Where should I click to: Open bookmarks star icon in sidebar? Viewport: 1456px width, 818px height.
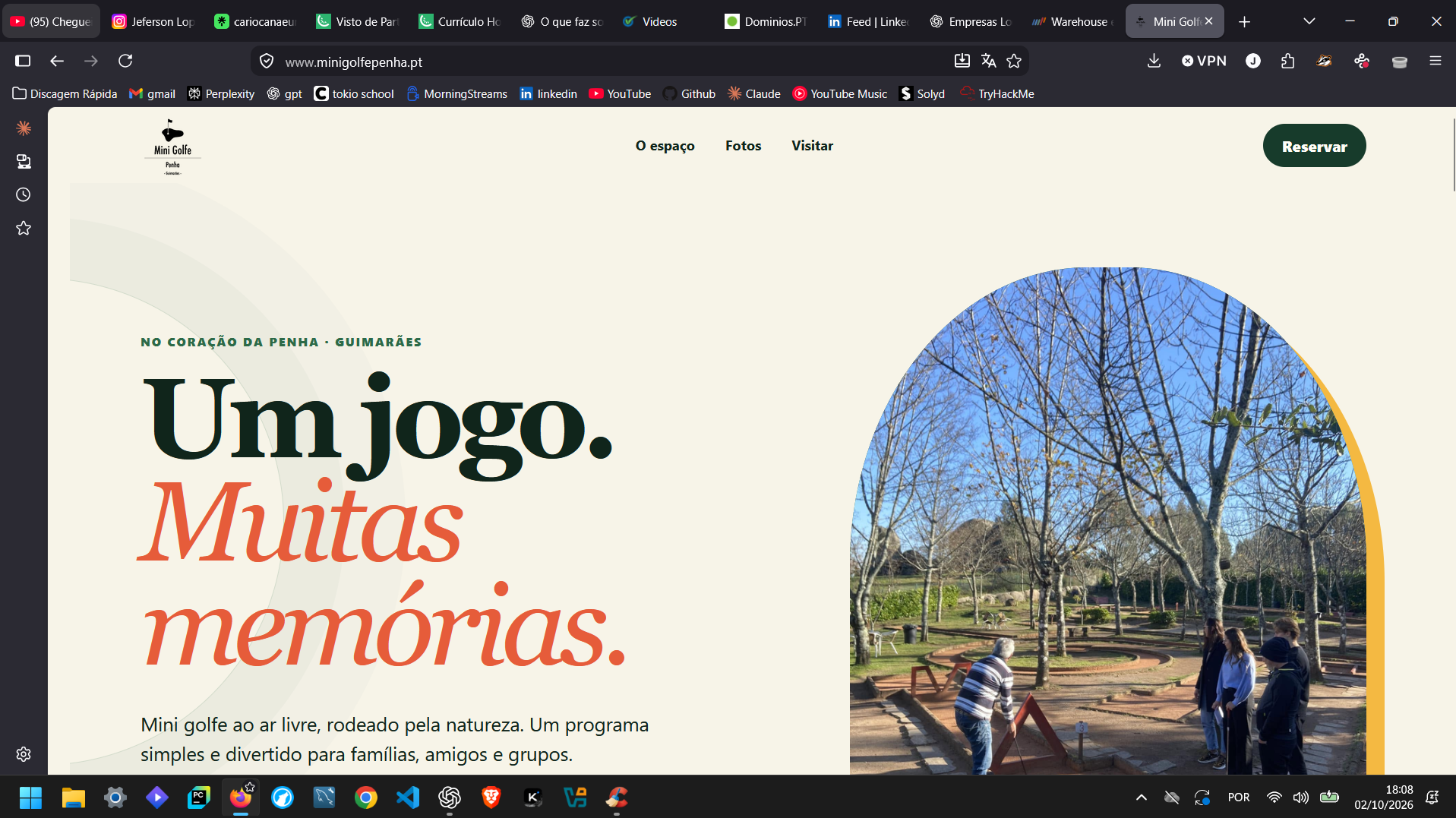(x=24, y=228)
